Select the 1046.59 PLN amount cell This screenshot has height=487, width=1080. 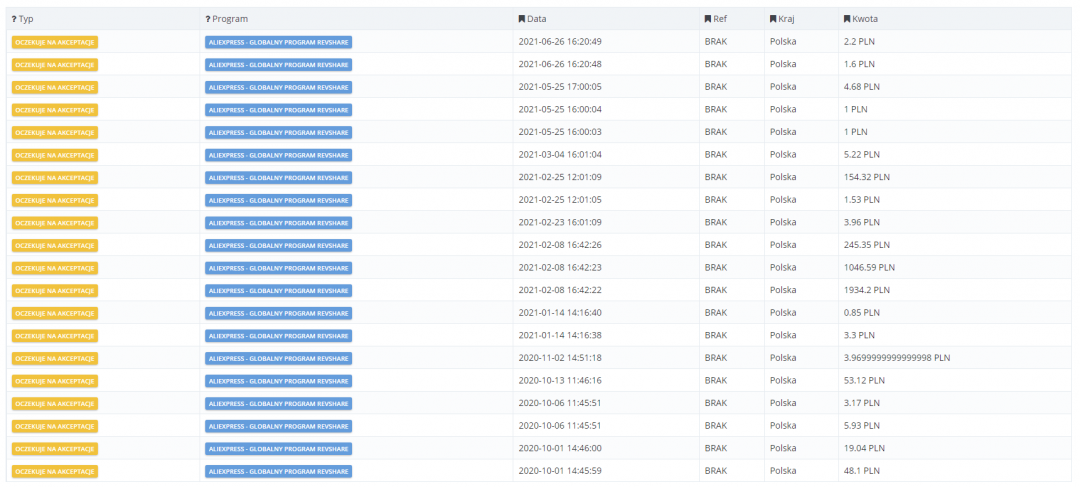pyautogui.click(x=869, y=267)
